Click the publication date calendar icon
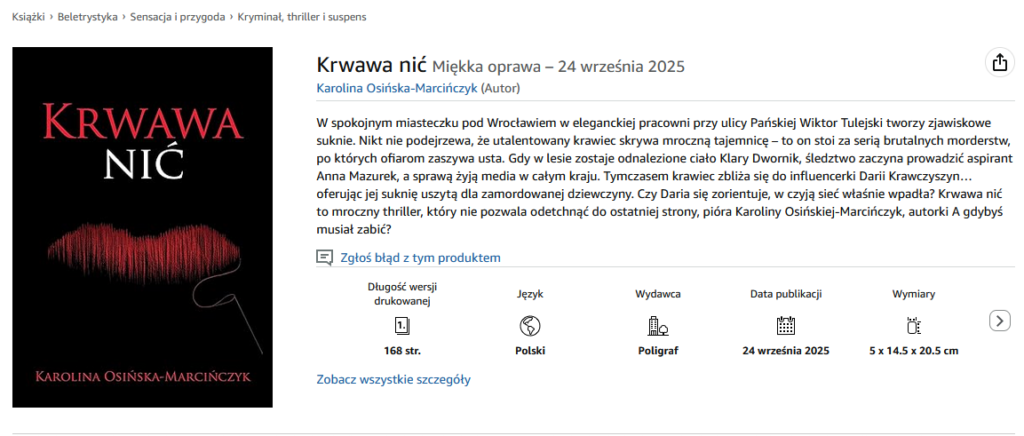Screen dimensions: 1024x436 click(786, 325)
